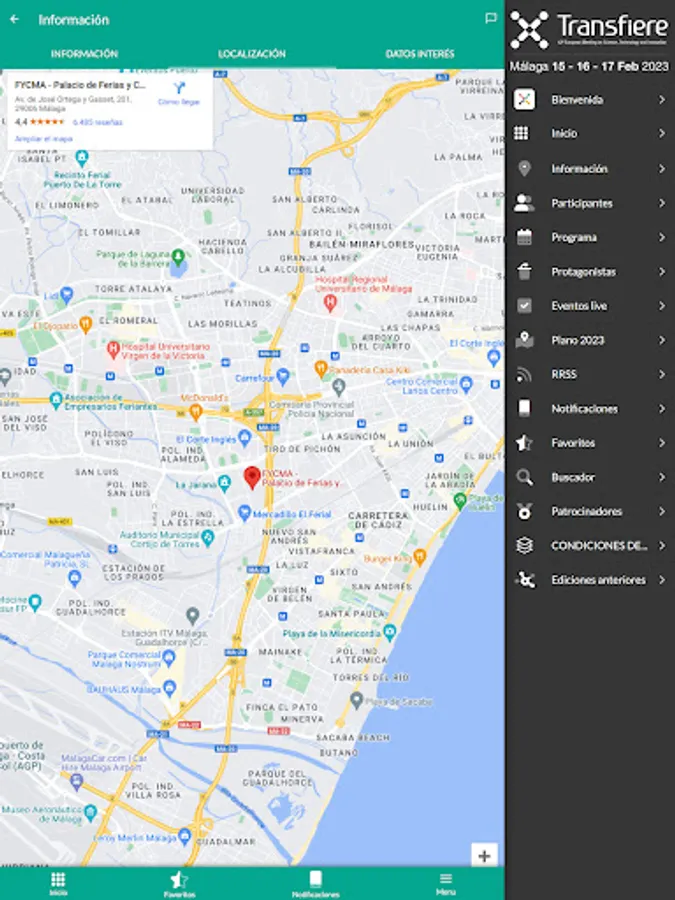Click the Panadería Casa Kiki marker
The width and height of the screenshot is (675, 900).
pyautogui.click(x=321, y=368)
